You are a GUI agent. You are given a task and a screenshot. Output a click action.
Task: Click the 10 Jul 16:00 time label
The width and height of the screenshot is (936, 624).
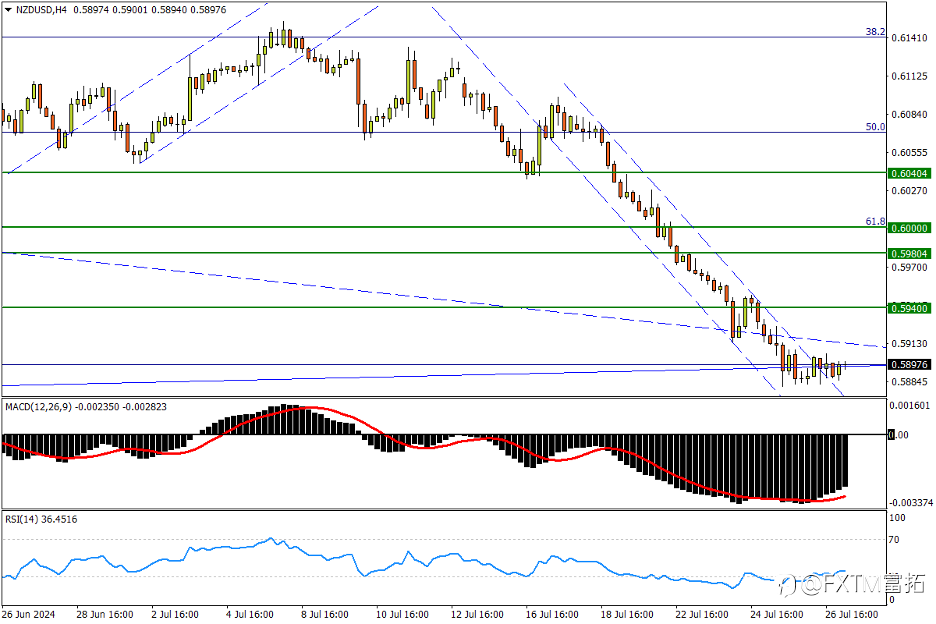pos(402,614)
